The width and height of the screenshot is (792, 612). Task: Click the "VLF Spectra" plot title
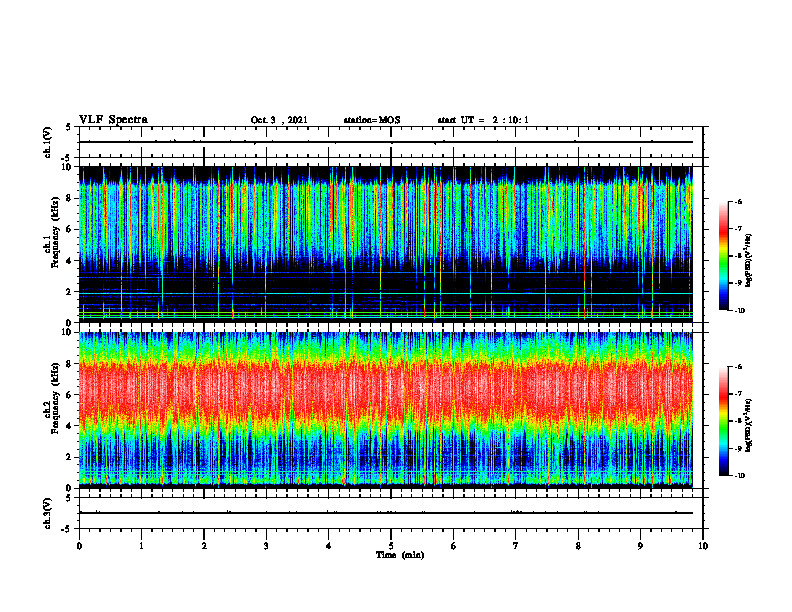pyautogui.click(x=113, y=120)
